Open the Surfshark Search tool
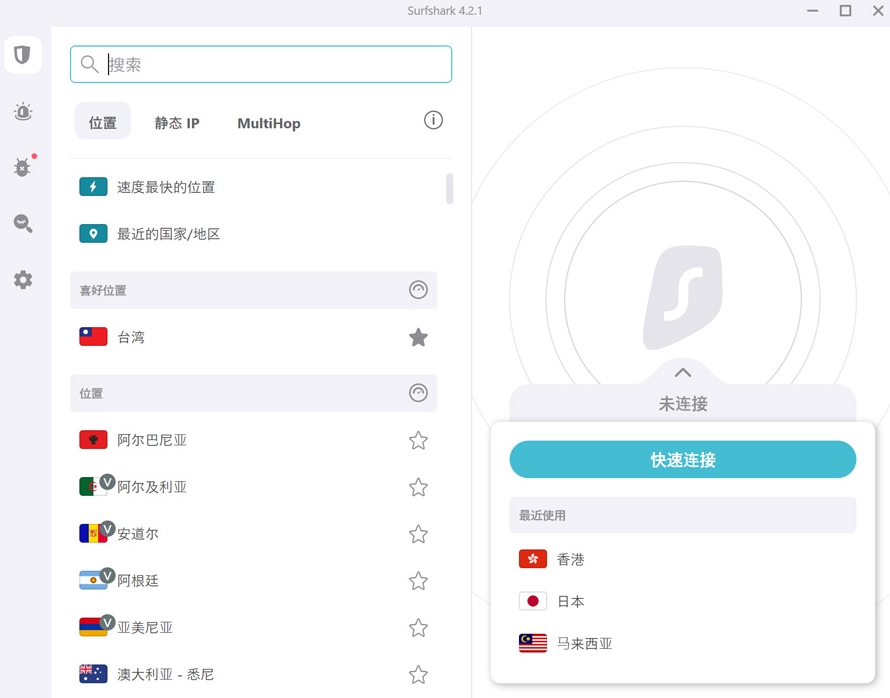890x698 pixels. point(22,223)
